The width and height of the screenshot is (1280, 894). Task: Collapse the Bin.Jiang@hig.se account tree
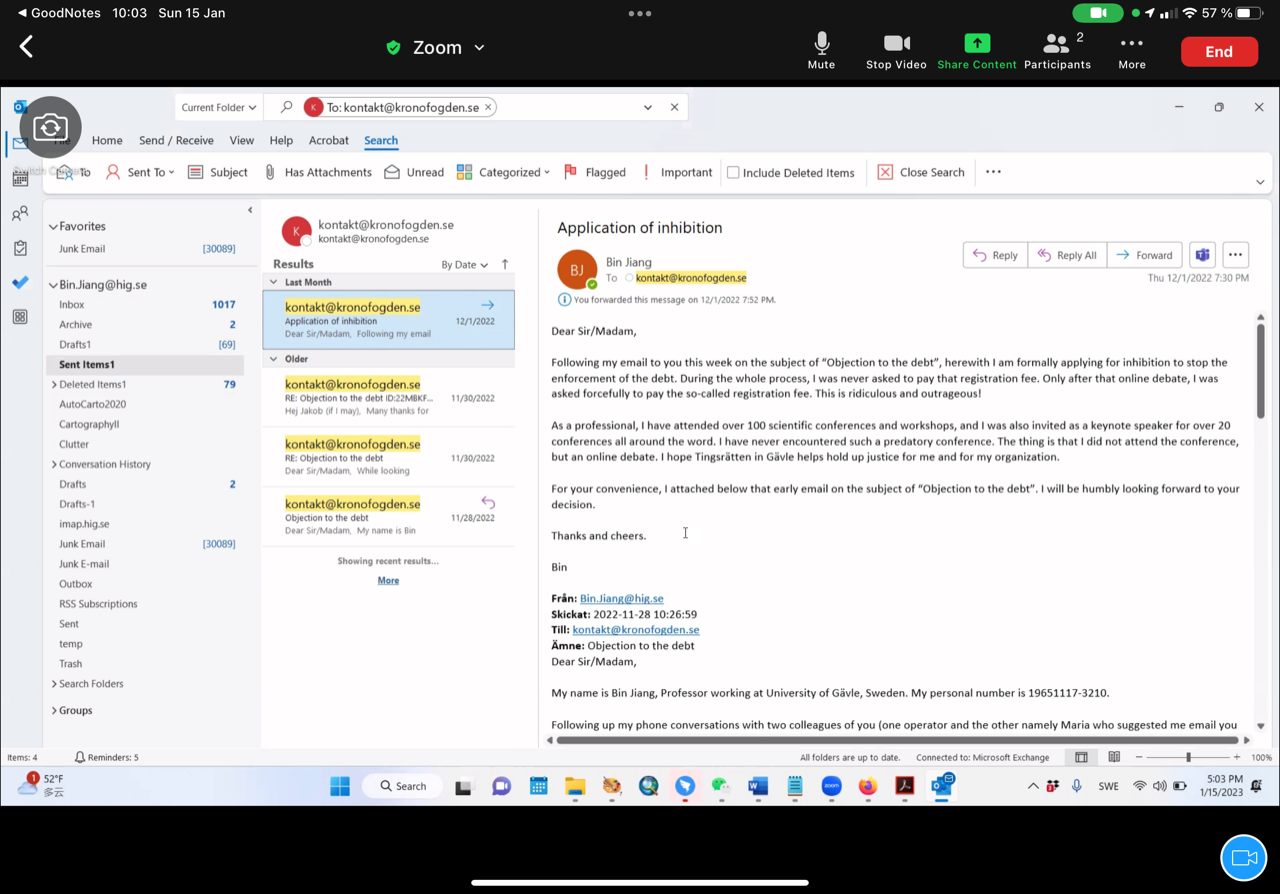pos(54,285)
